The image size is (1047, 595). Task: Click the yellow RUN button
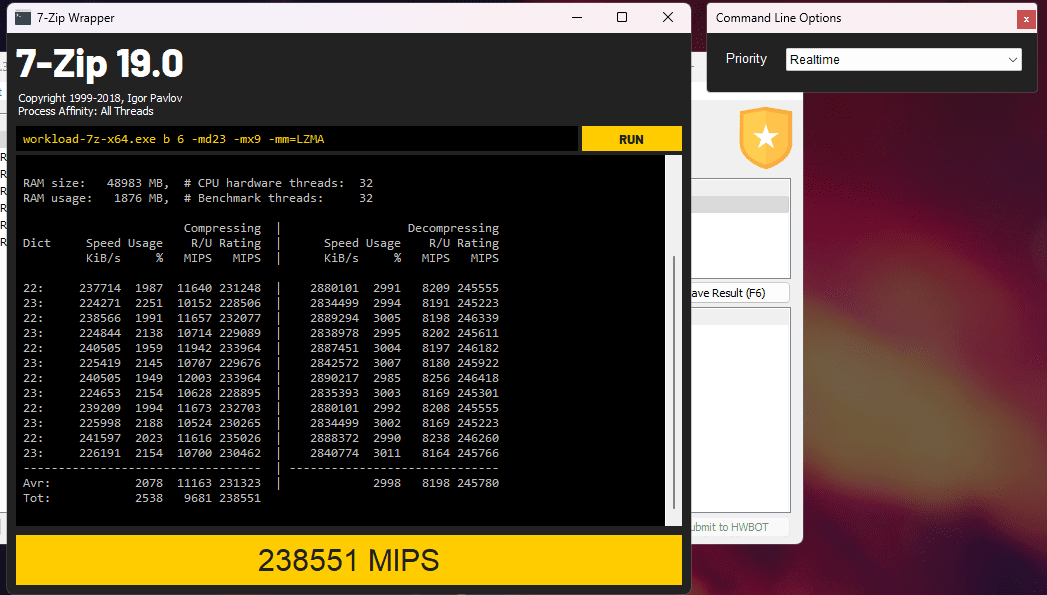pyautogui.click(x=631, y=139)
